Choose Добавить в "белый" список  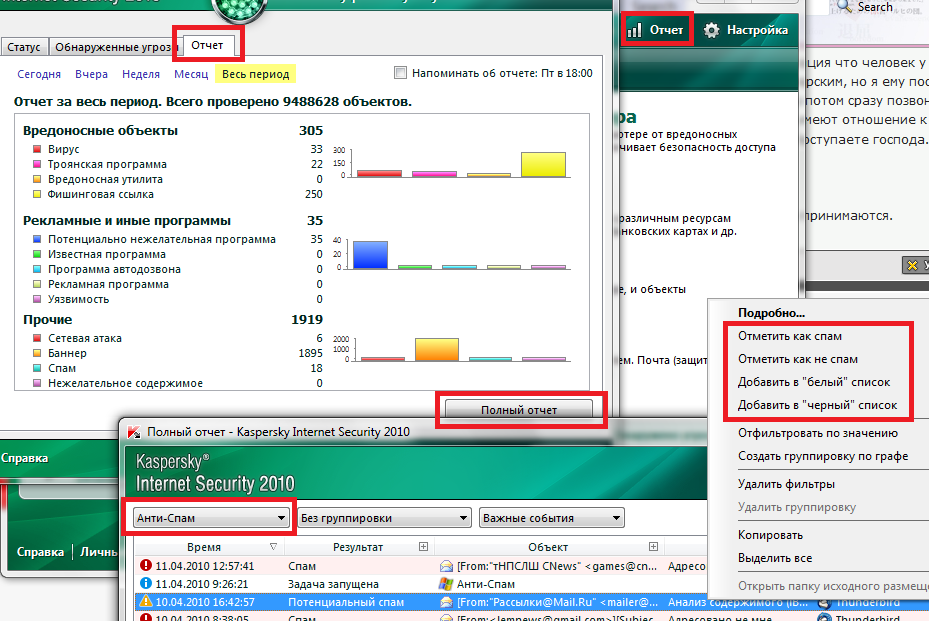(x=813, y=382)
